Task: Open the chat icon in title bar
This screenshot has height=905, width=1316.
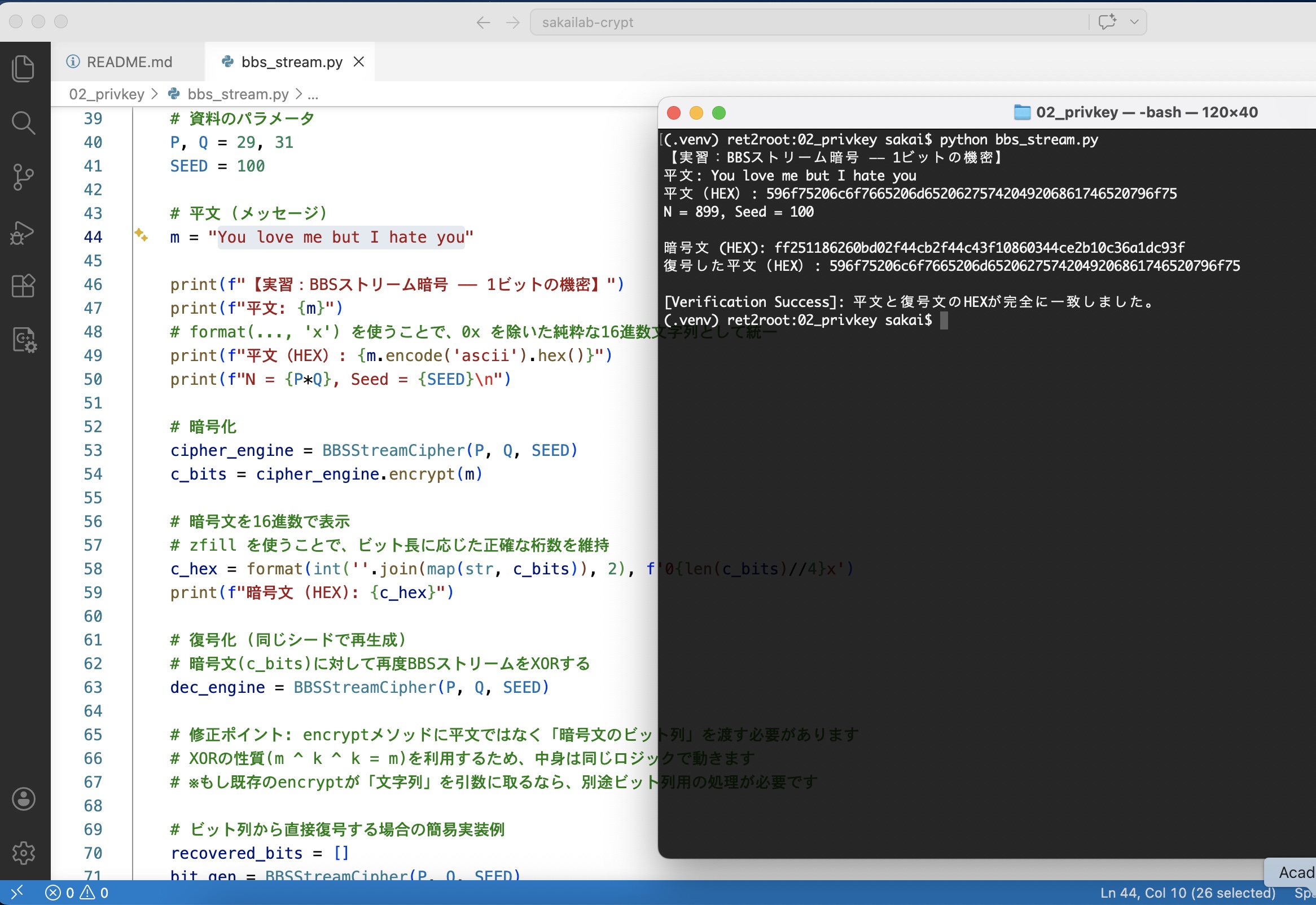Action: (1107, 22)
